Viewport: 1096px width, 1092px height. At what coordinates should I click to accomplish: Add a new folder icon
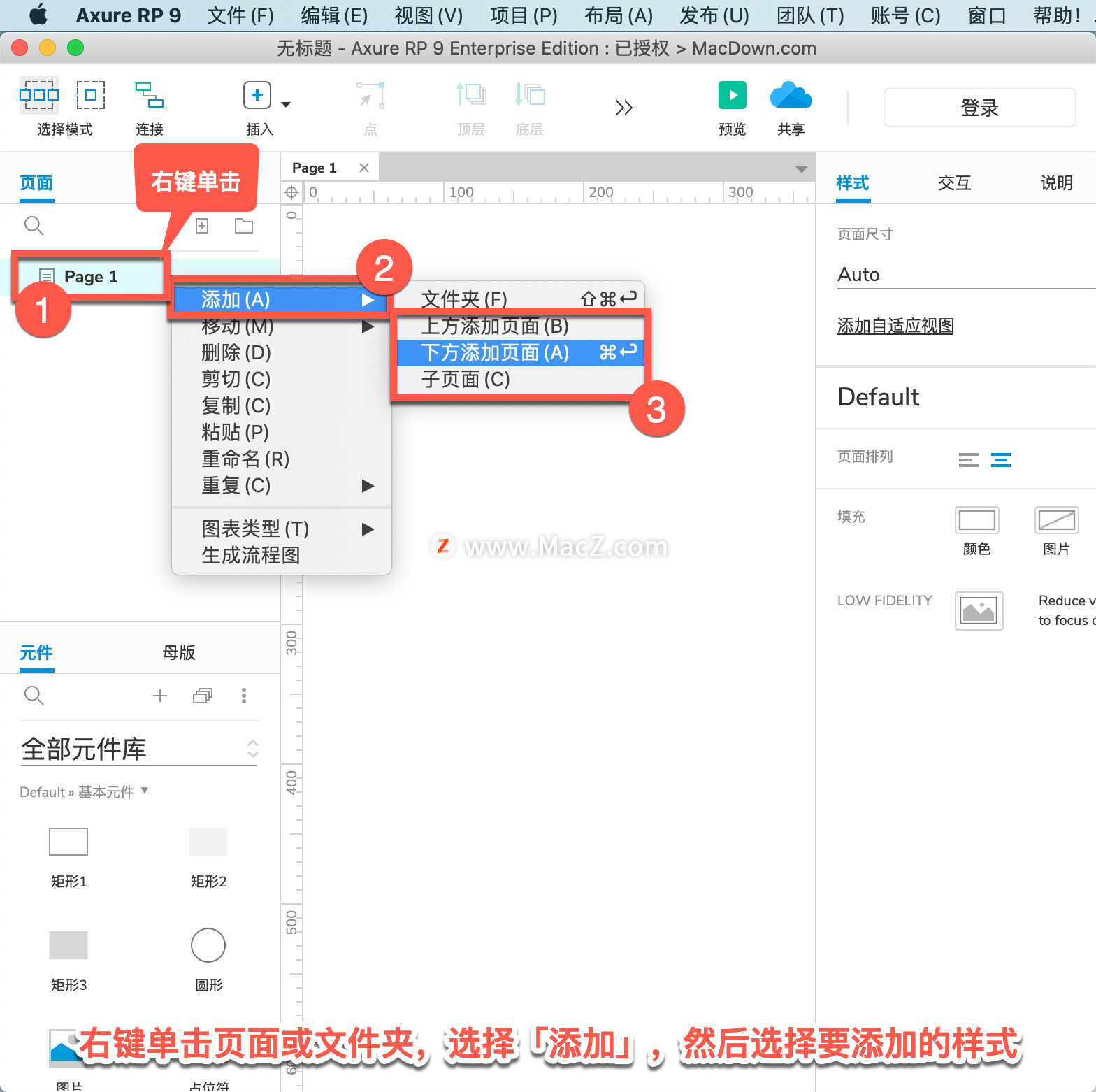pos(244,226)
